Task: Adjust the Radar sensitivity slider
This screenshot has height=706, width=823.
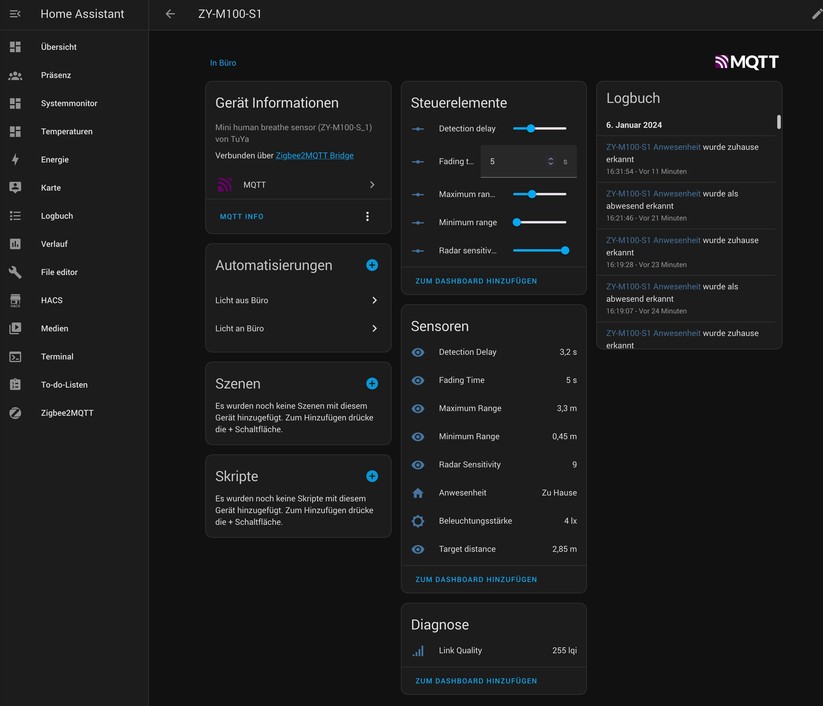Action: pos(563,252)
